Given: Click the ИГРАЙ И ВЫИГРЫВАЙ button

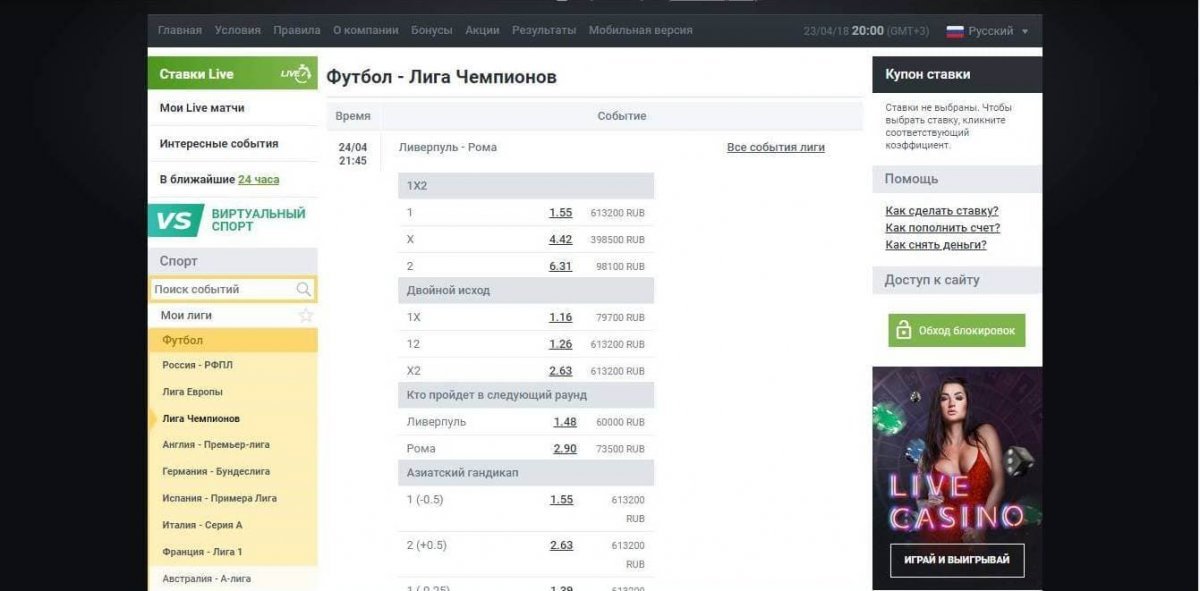Looking at the screenshot, I should coord(957,560).
